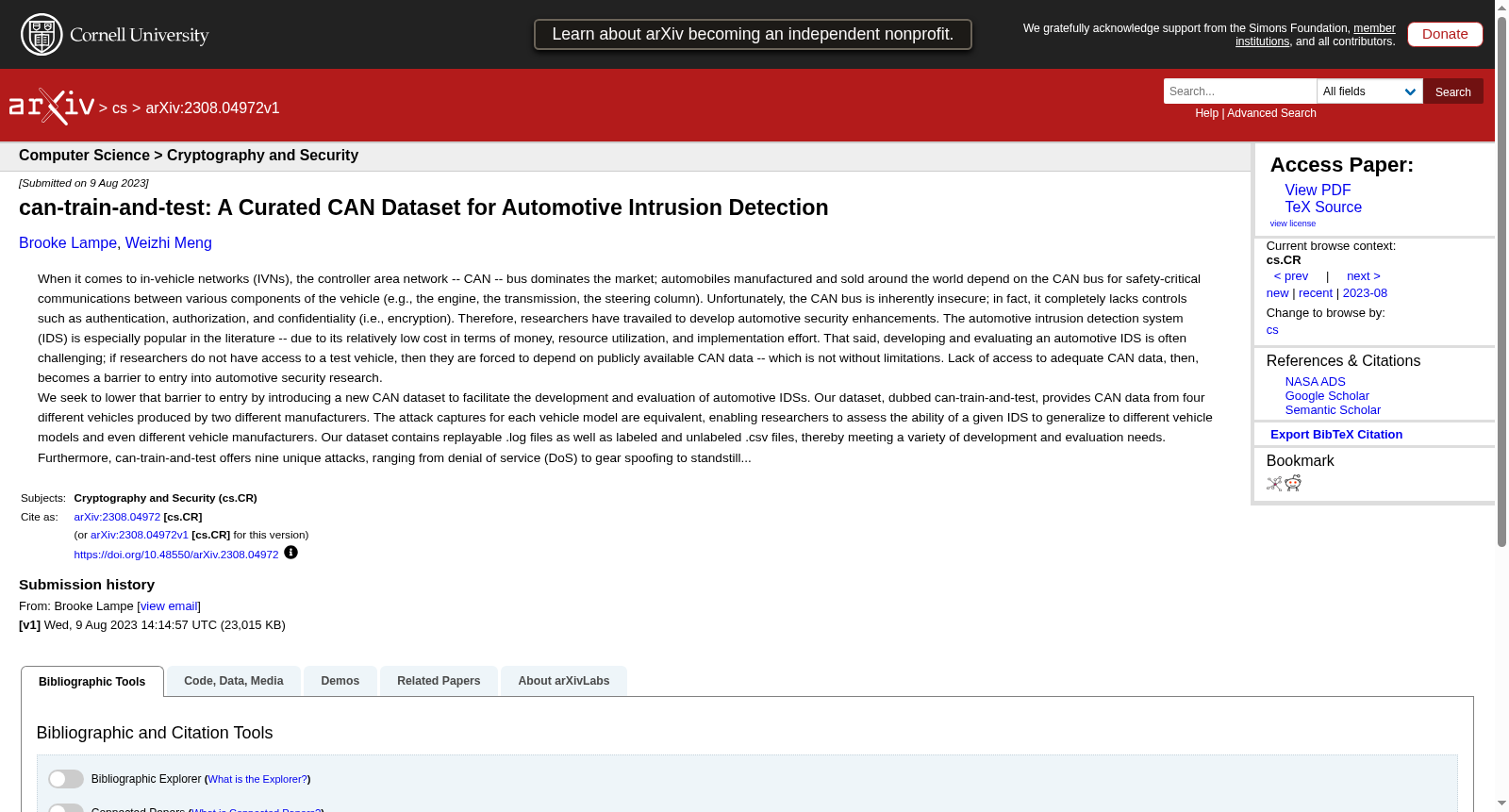Share paper via Reddit bookmark icon
This screenshot has height=812, width=1509.
coord(1293,483)
